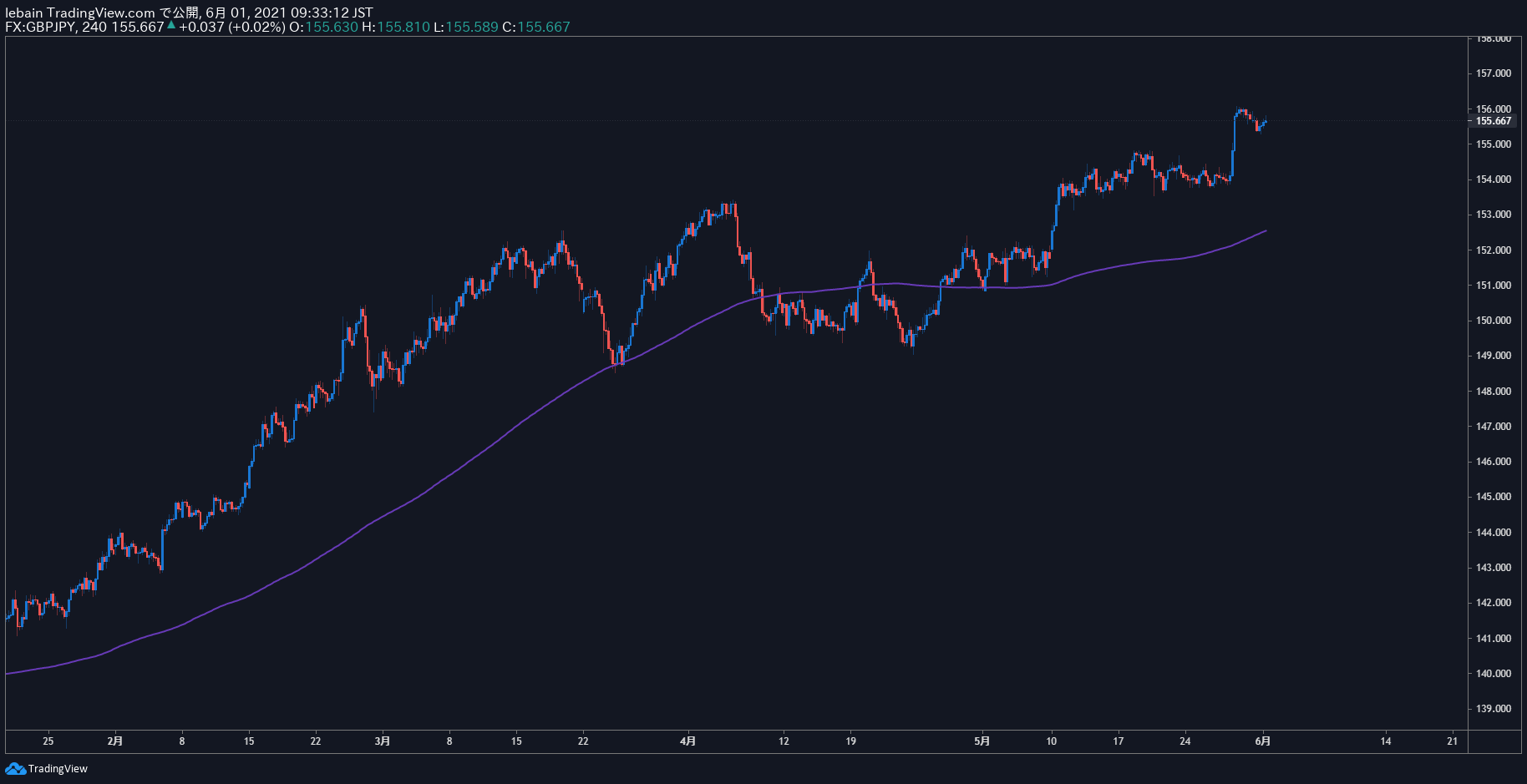
Task: Click the TradingView cloud logo icon
Action: pyautogui.click(x=15, y=768)
